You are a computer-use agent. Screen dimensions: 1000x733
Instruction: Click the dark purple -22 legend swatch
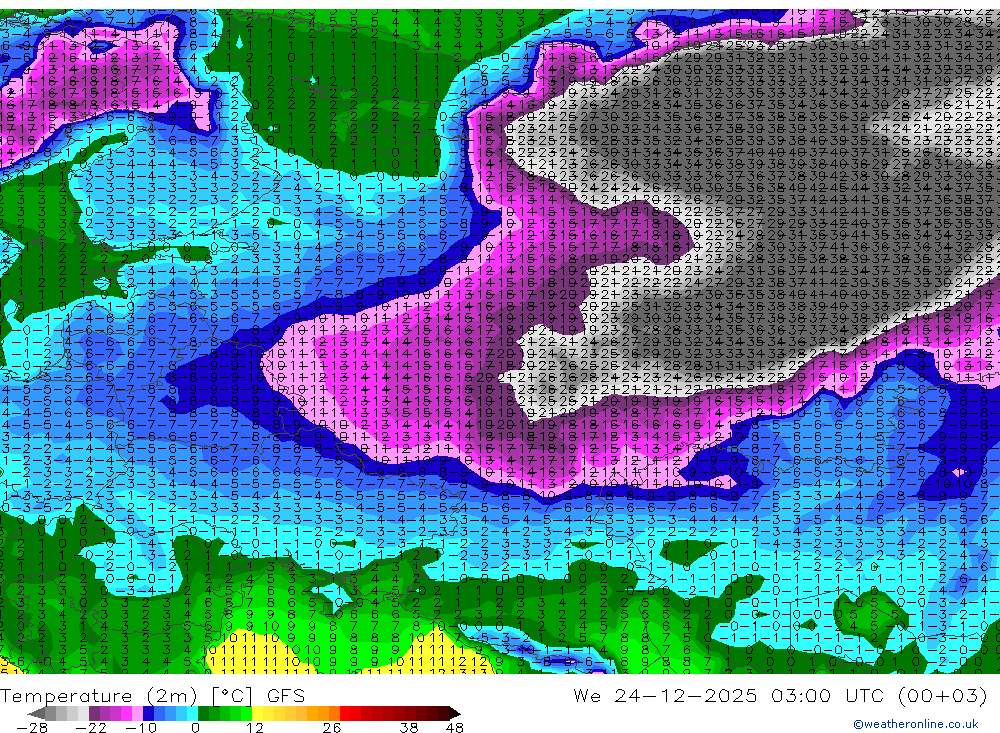[94, 713]
